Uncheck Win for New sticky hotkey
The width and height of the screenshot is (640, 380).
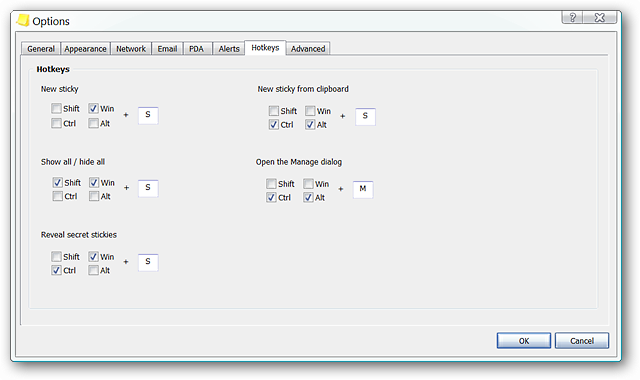93,108
